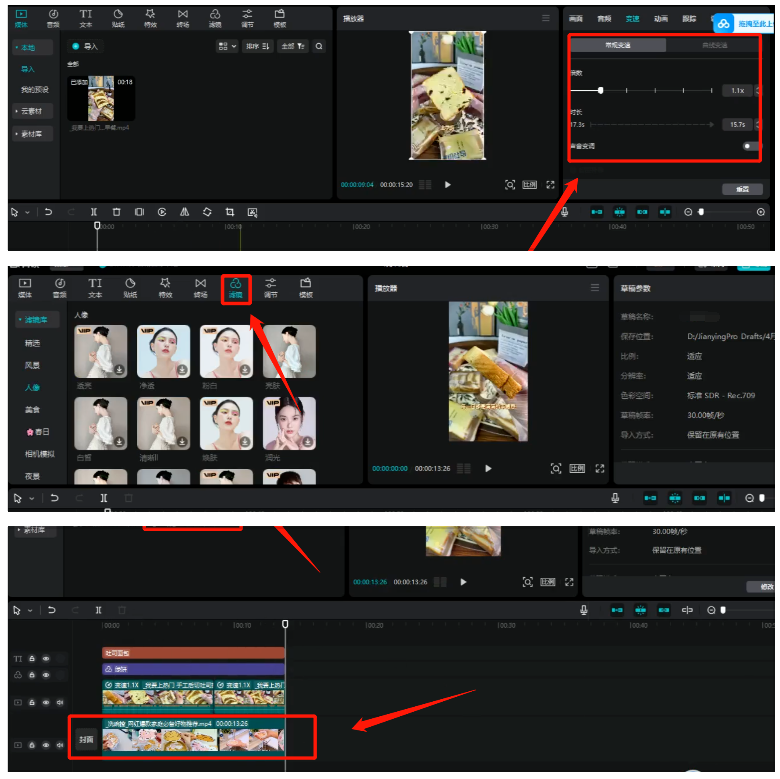This screenshot has height=779, width=780.
Task: Open search in the media import panel
Action: coord(319,46)
